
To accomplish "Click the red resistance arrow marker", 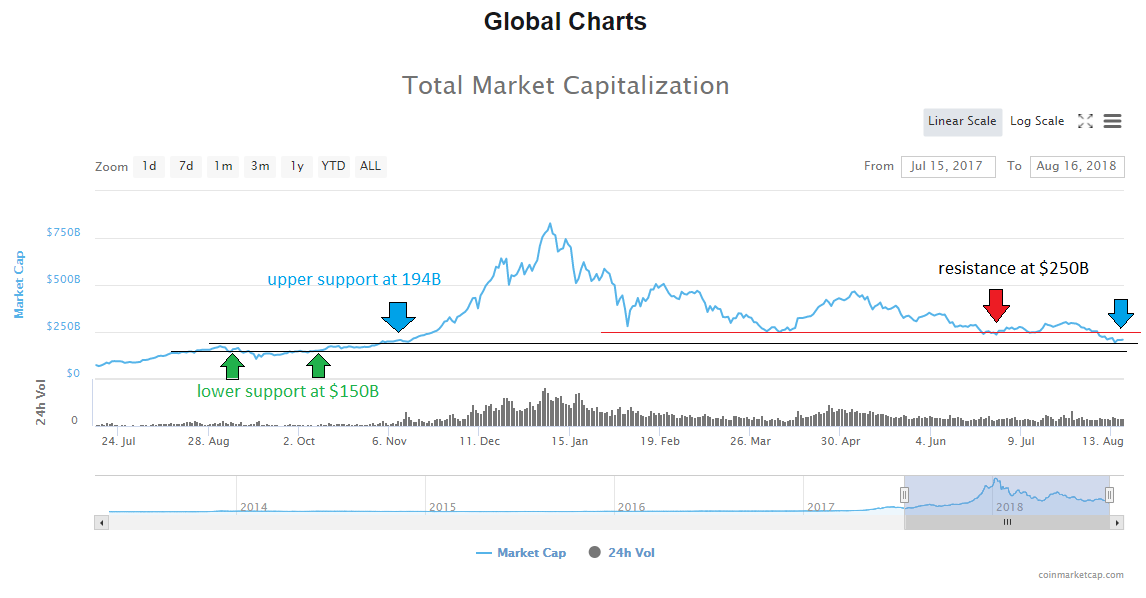I will [x=995, y=304].
